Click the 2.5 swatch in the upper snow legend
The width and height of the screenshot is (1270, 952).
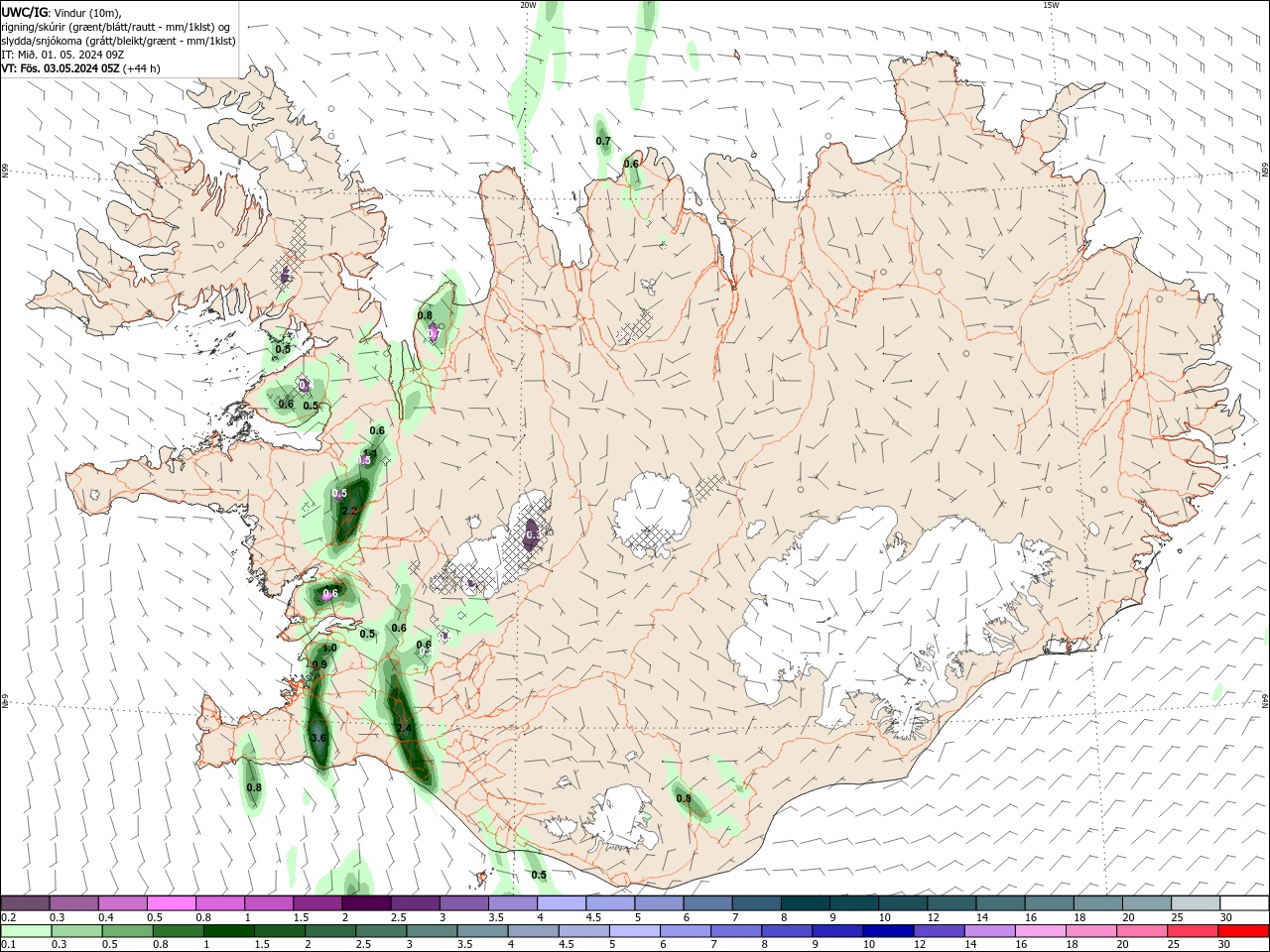click(416, 903)
